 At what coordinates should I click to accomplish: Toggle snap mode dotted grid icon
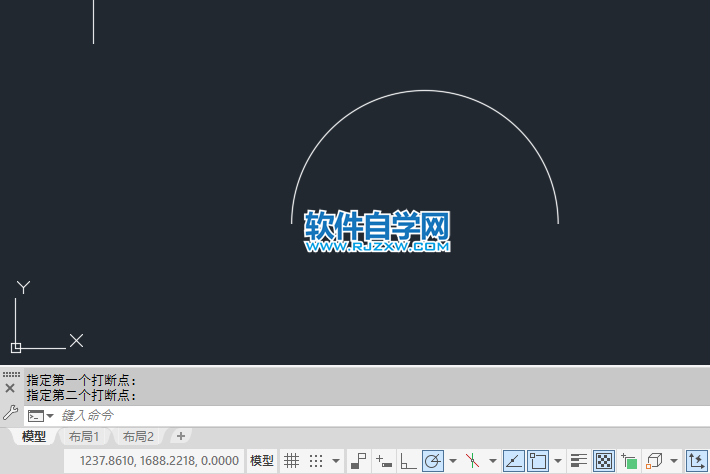[x=316, y=461]
